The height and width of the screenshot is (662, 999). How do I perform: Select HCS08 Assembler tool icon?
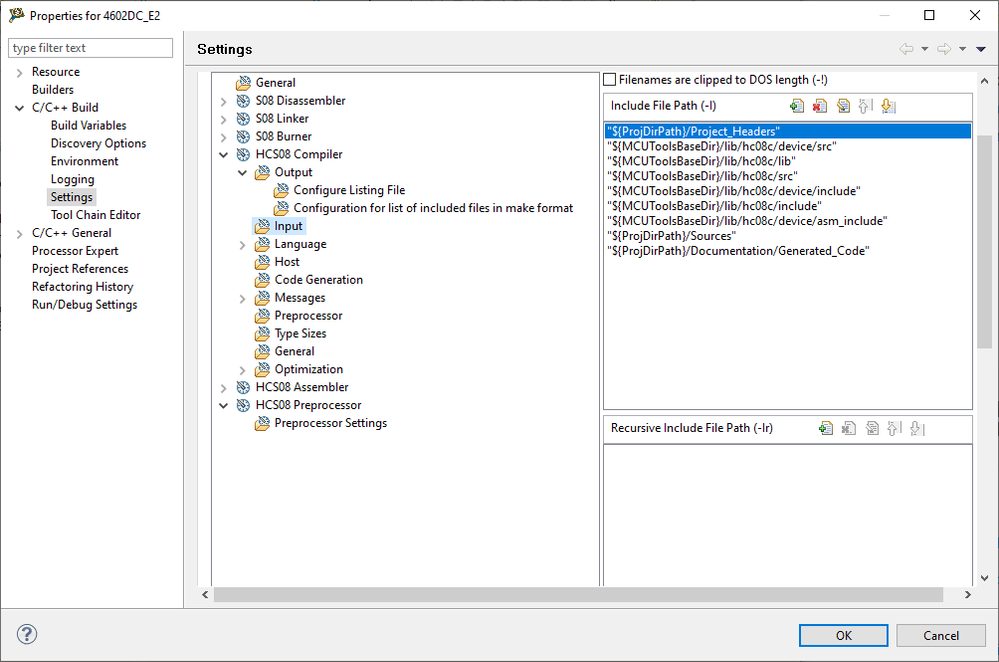(x=243, y=387)
